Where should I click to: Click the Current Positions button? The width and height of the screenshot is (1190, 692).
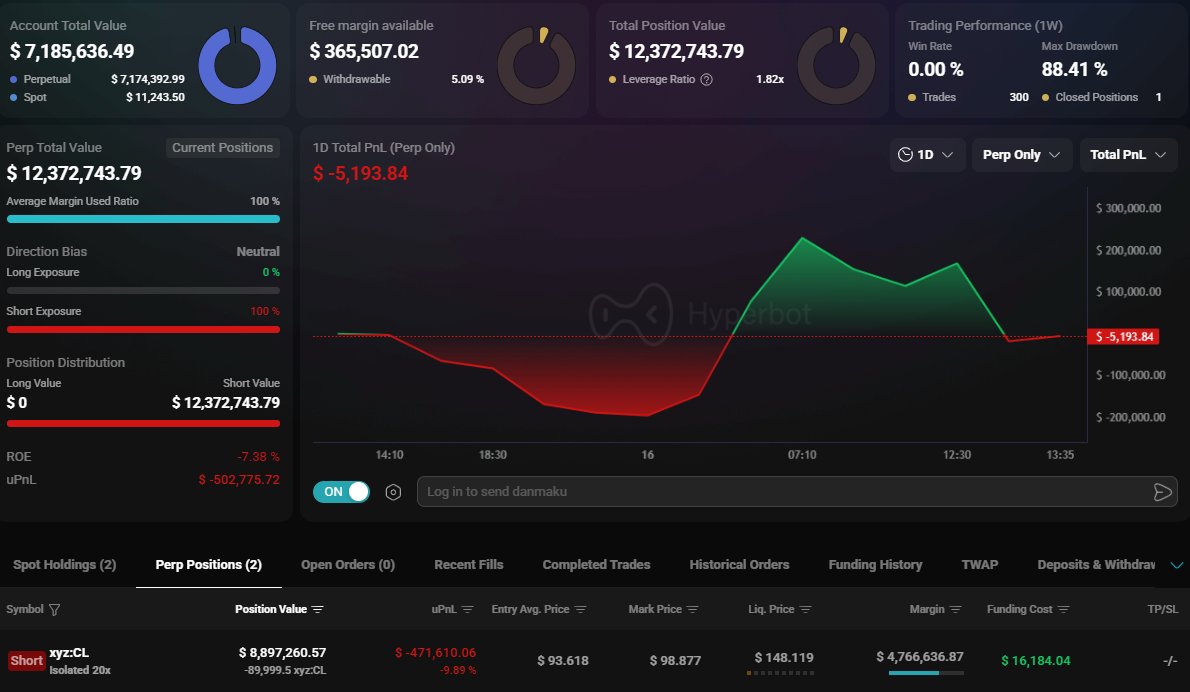coord(222,147)
